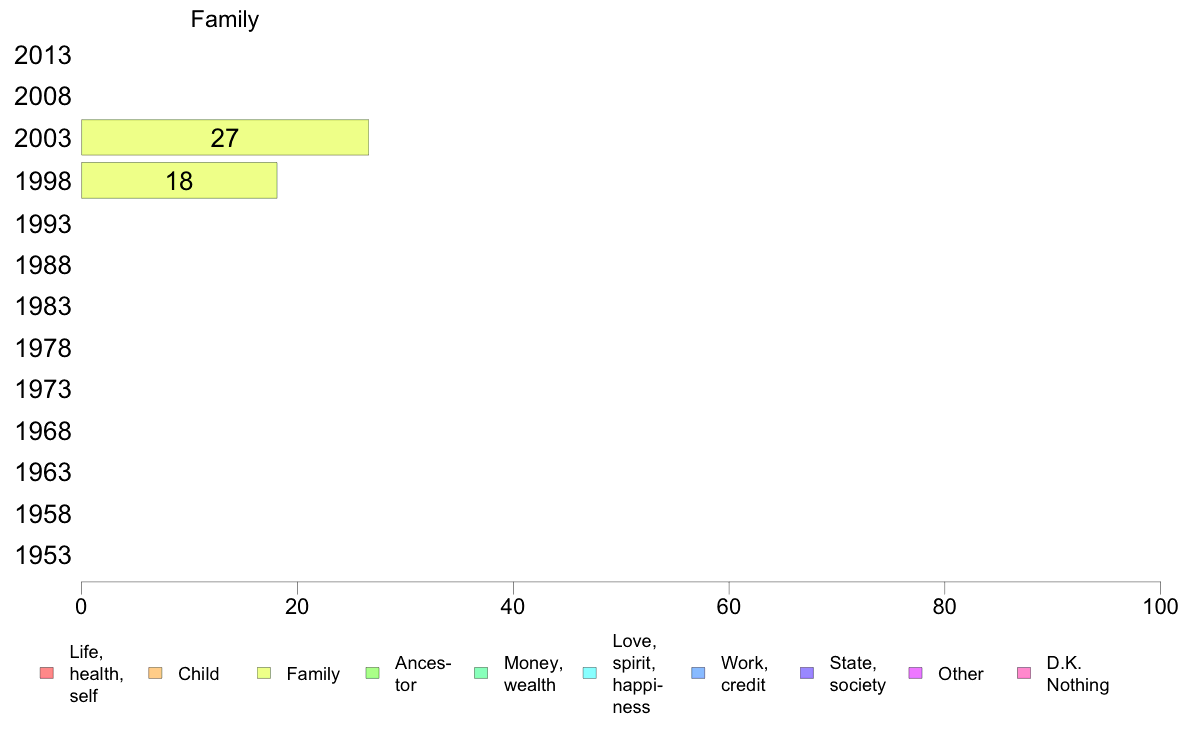Click the Money, wealth legend swatch
The image size is (1188, 736).
481,673
